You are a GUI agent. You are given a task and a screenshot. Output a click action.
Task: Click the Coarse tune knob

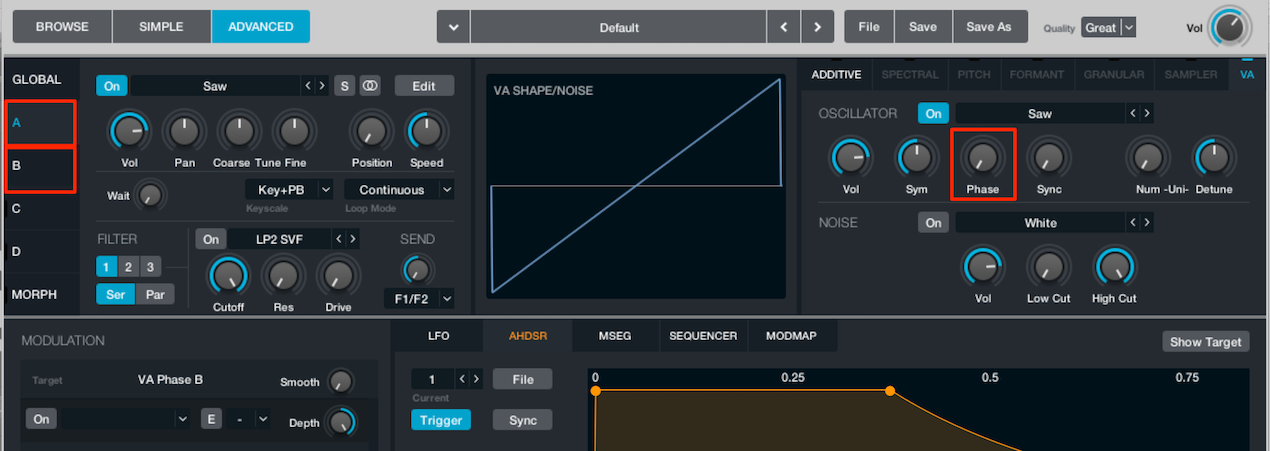238,130
